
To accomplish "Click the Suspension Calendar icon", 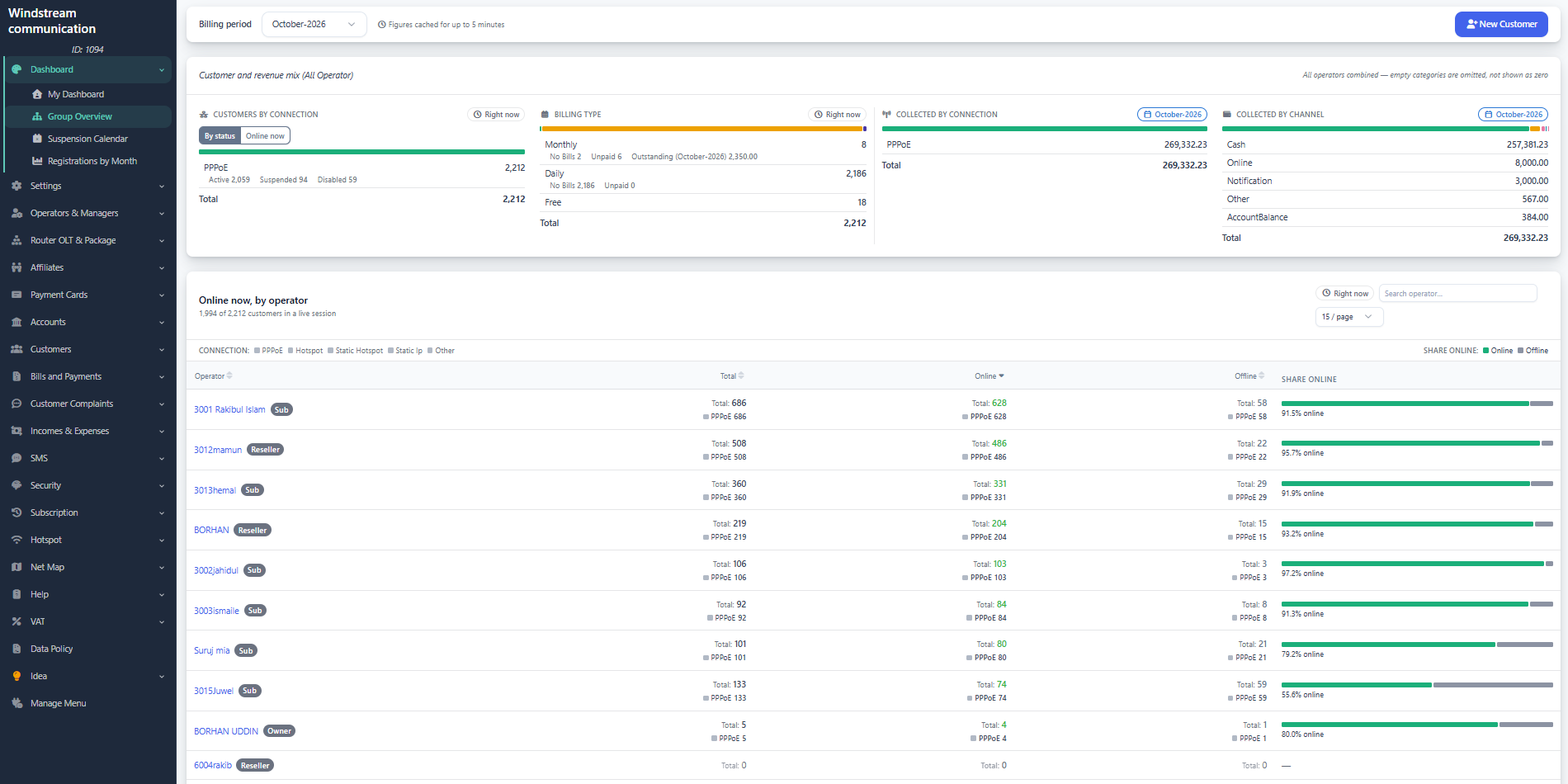I will (x=37, y=139).
